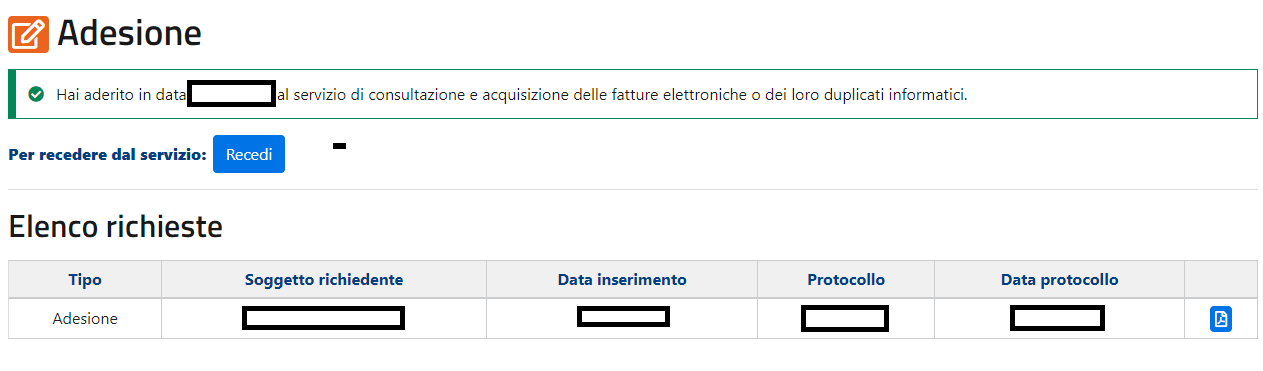Click the redacted Protocollo cell value
The height and width of the screenshot is (371, 1263).
pyautogui.click(x=845, y=319)
